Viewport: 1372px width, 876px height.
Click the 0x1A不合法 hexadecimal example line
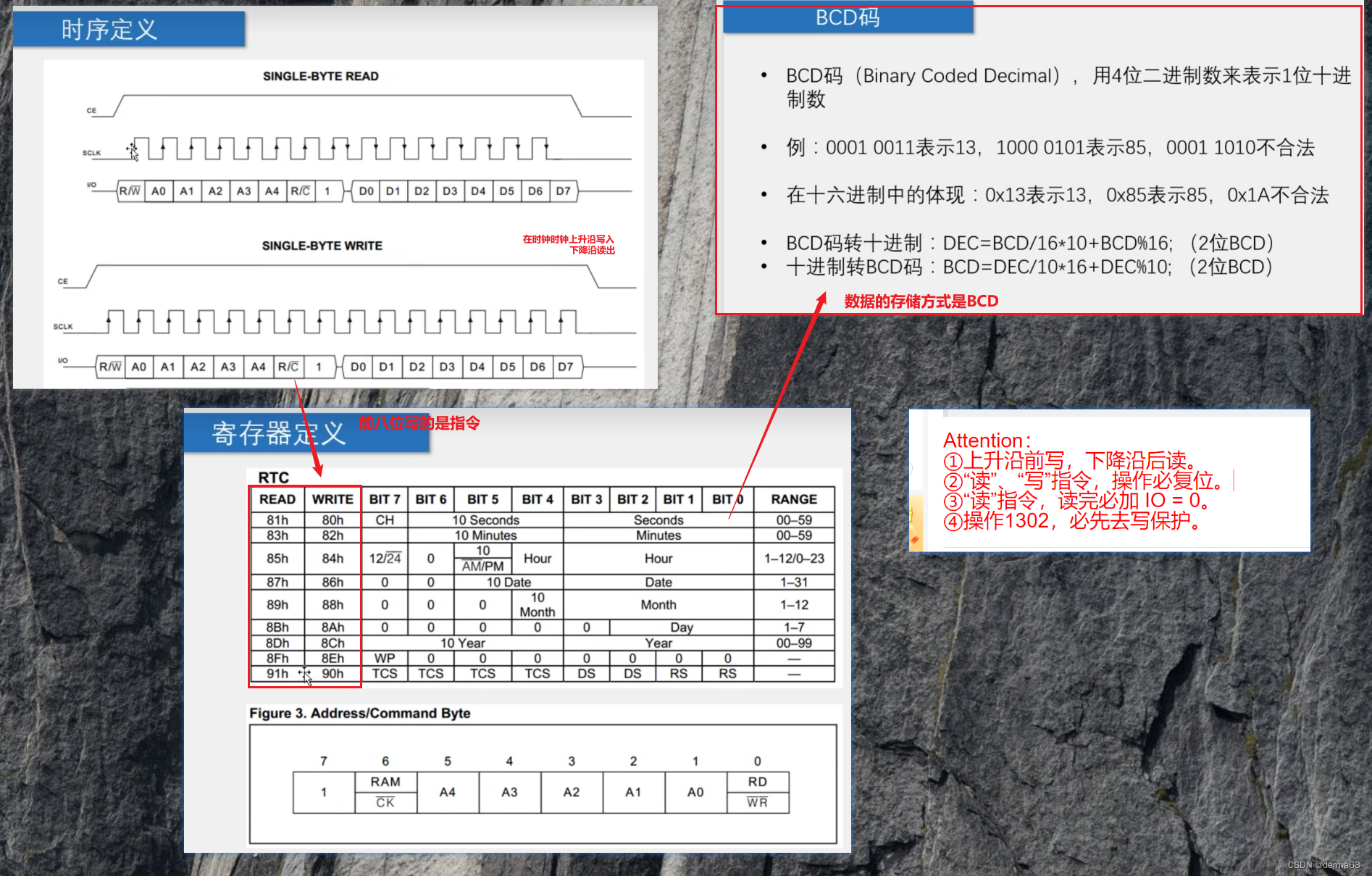pos(1058,195)
